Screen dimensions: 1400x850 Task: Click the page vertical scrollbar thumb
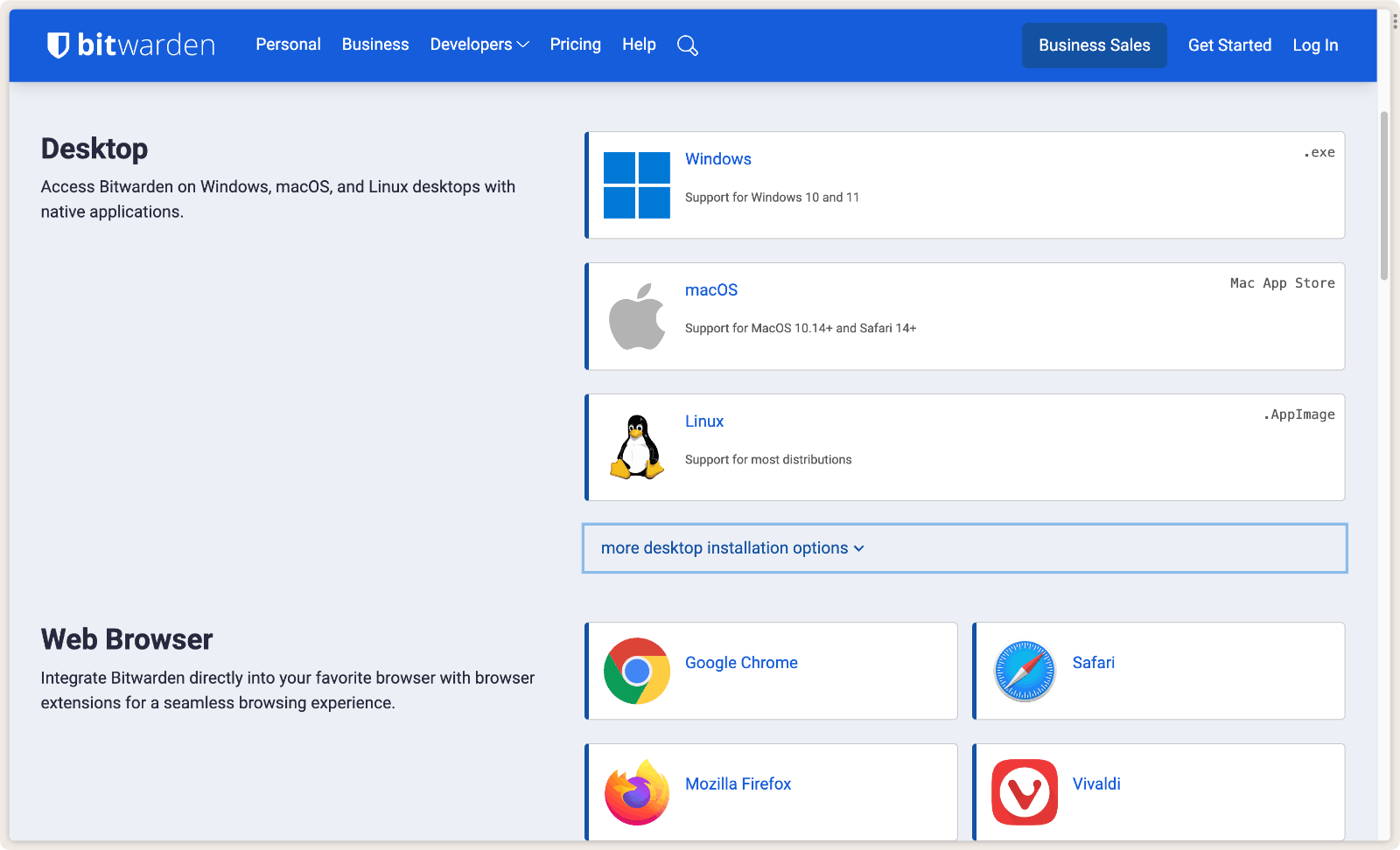[x=1384, y=196]
